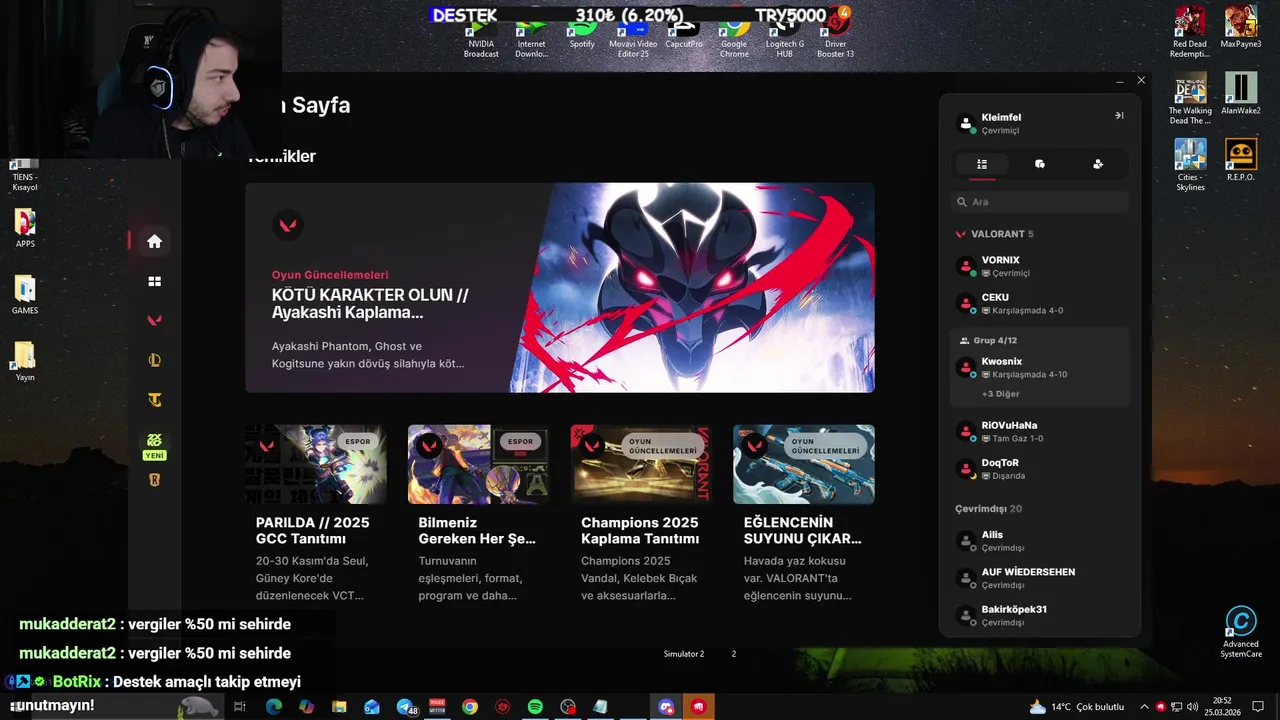Open Driver Booster 13 desktop shortcut
This screenshot has height=720, width=1280.
click(x=836, y=38)
